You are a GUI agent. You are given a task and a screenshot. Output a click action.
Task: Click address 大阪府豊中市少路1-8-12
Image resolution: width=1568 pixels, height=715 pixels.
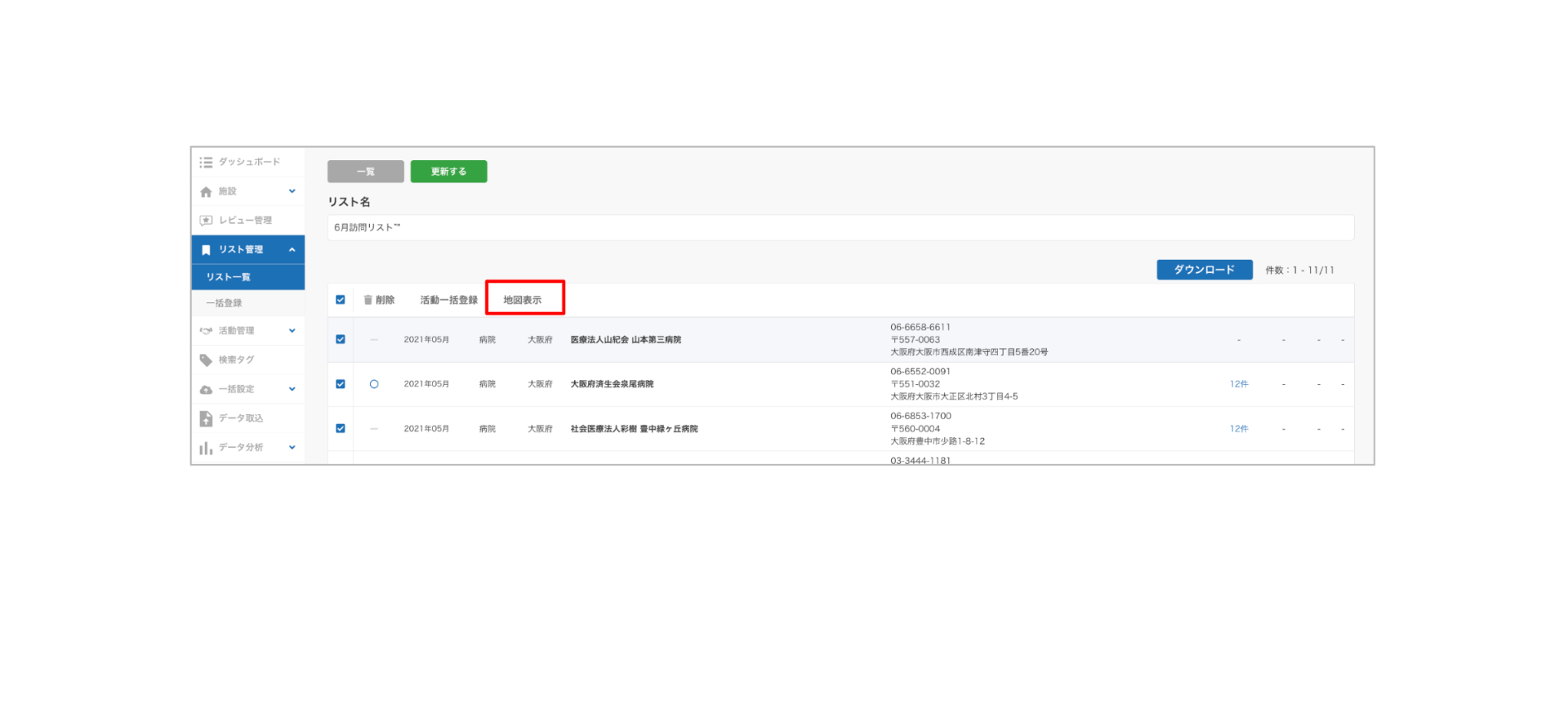938,441
